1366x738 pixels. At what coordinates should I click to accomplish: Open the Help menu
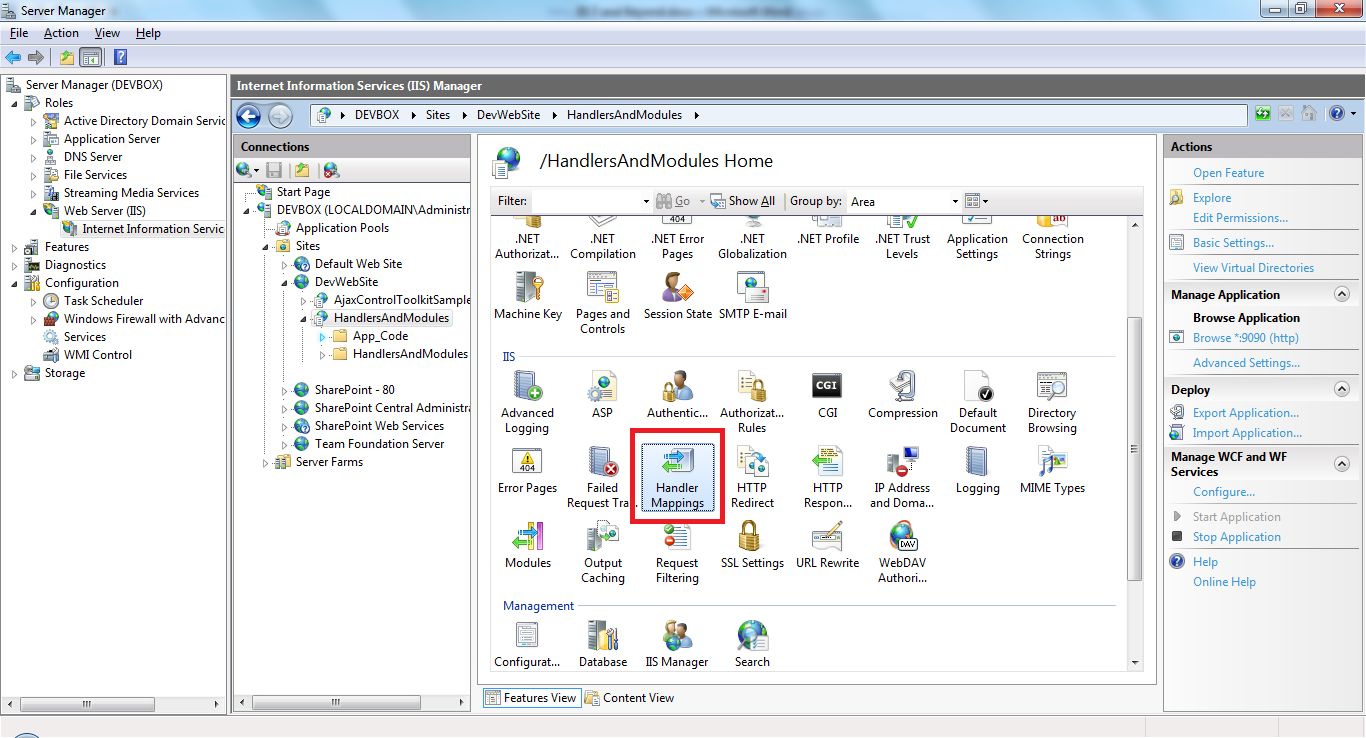click(x=148, y=33)
